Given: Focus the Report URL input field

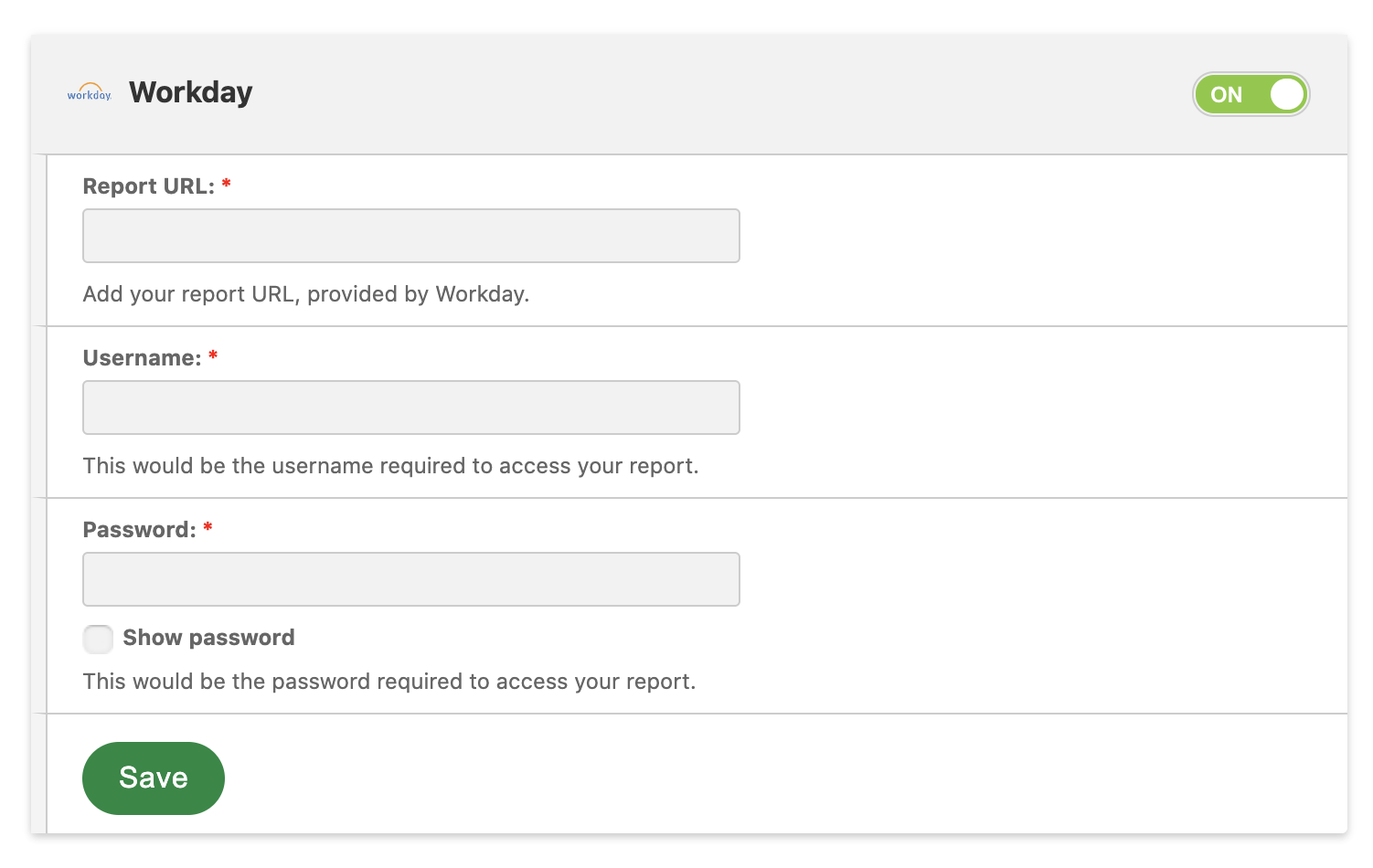Looking at the screenshot, I should (411, 236).
